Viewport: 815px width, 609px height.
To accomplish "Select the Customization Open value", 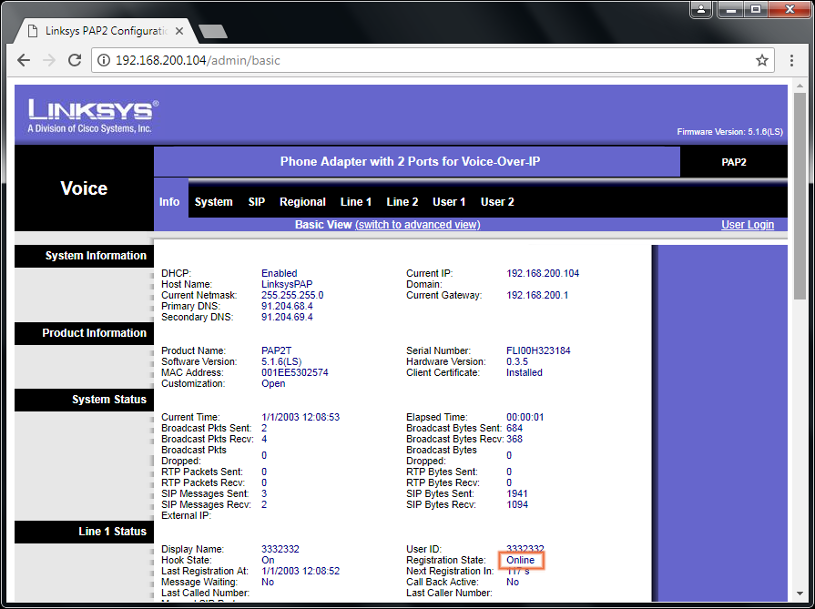I will [x=273, y=383].
